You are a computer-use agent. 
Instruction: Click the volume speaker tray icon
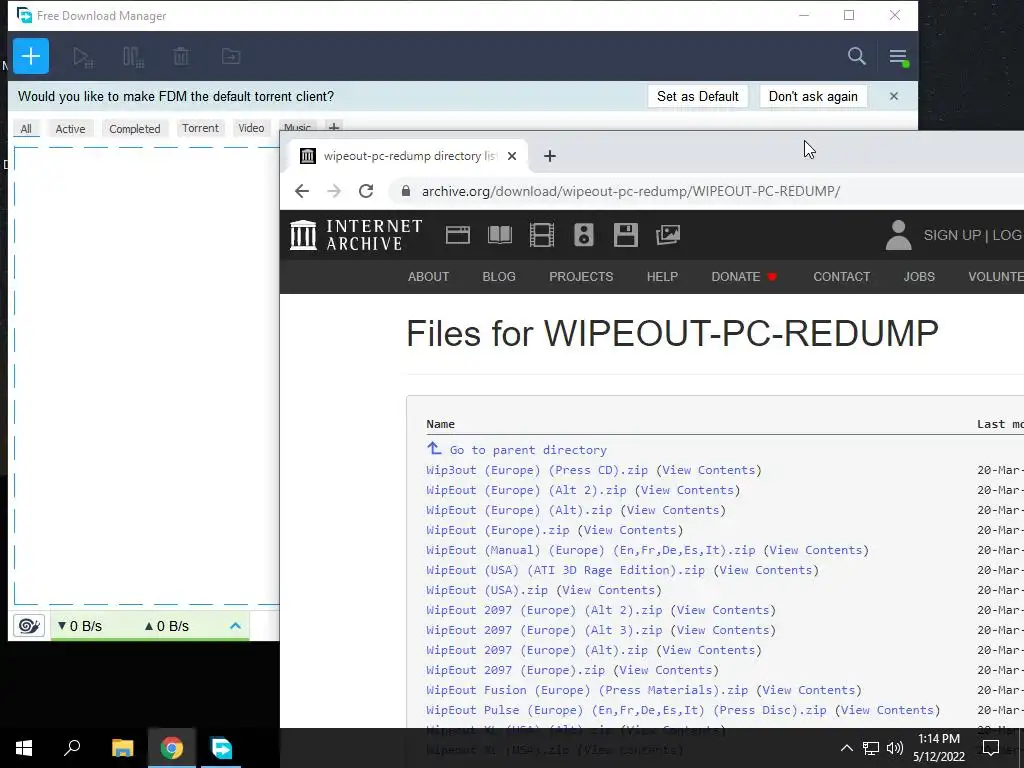pos(895,748)
